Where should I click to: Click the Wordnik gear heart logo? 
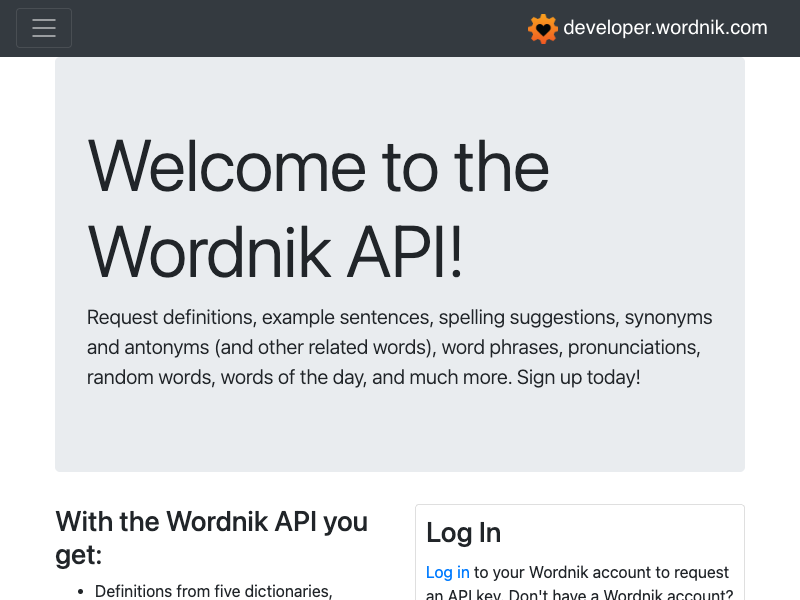543,29
